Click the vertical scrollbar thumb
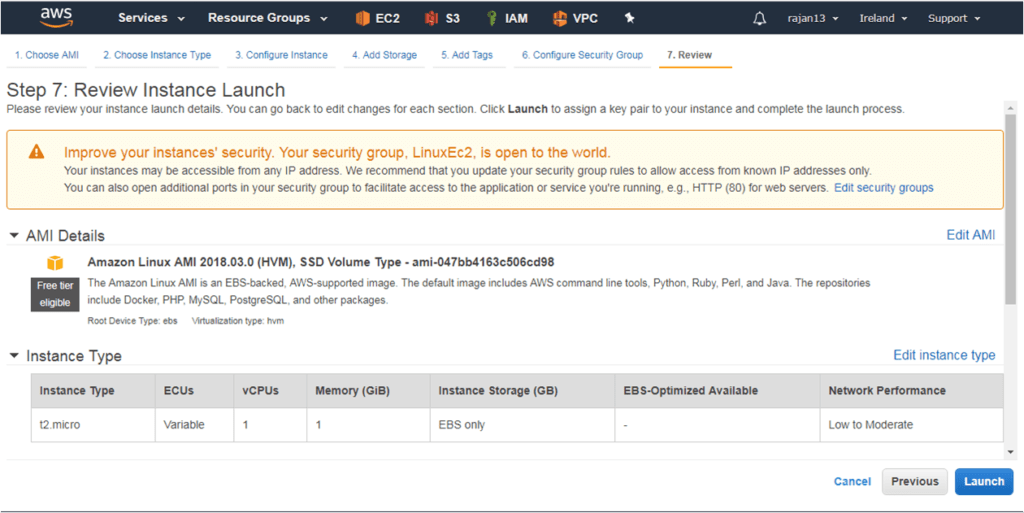The width and height of the screenshot is (1024, 513). 1010,209
